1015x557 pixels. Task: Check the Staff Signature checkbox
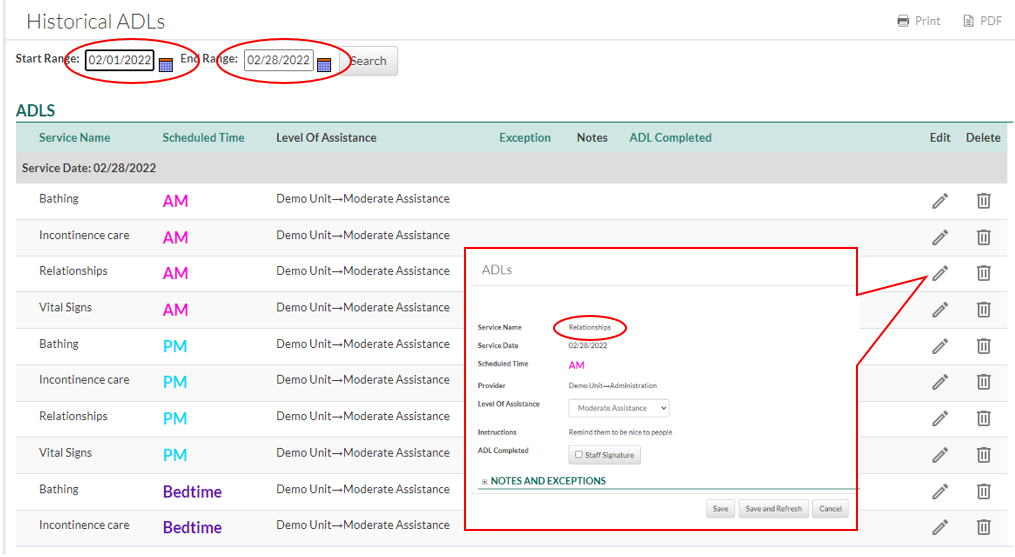coord(579,455)
